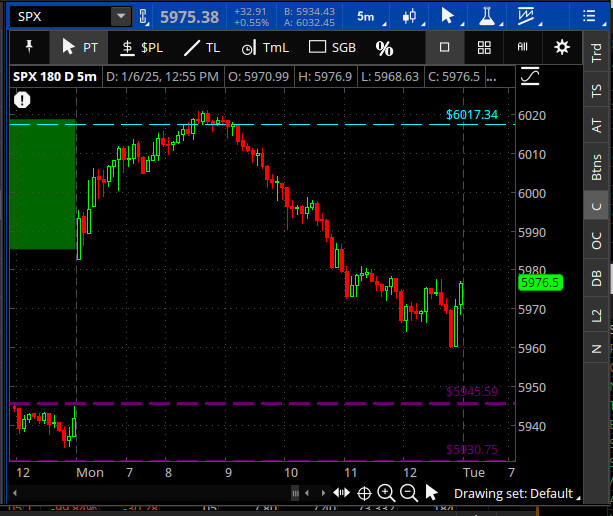Toggle single chart layout view
Screen dimensions: 613x516
445,47
